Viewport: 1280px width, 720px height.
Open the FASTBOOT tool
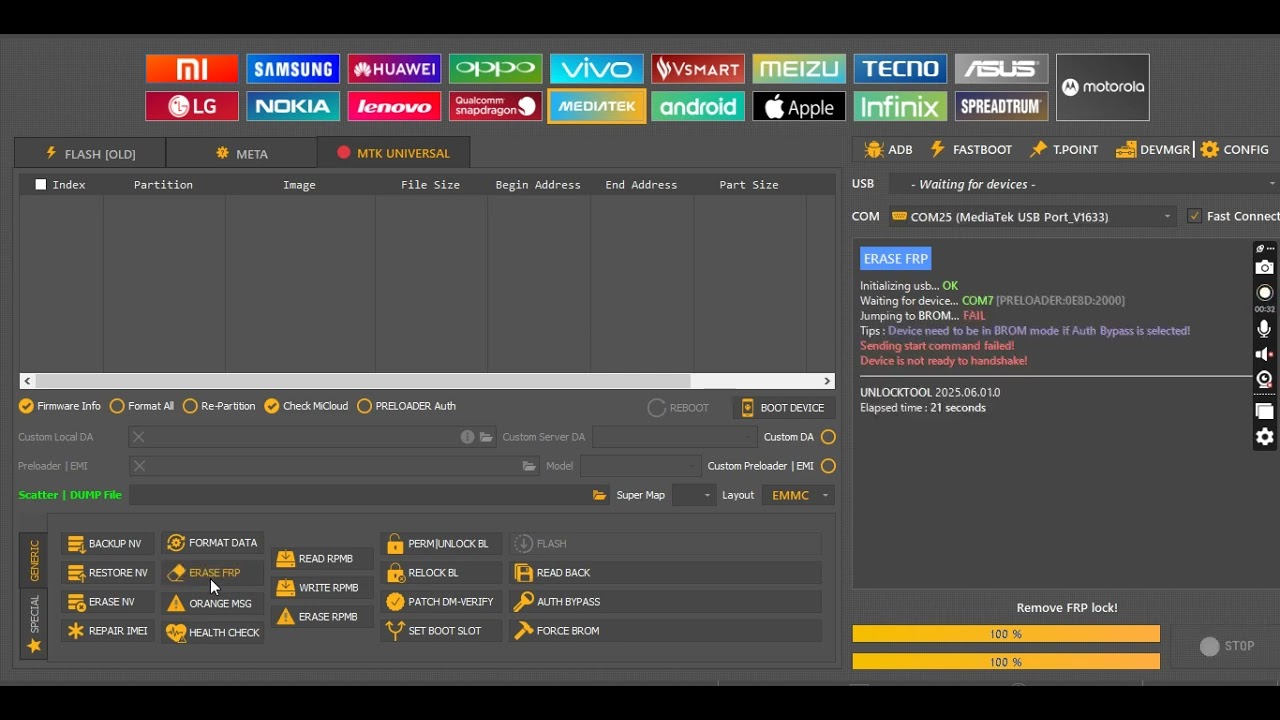click(971, 149)
